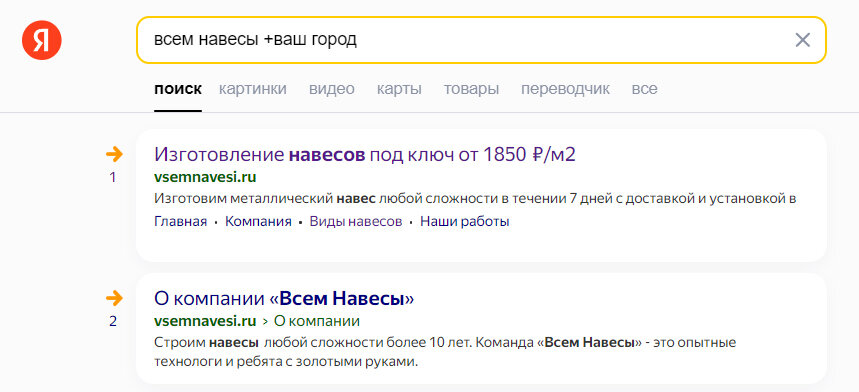This screenshot has height=392, width=859.
Task: Clear the search query with X icon
Action: tap(802, 40)
